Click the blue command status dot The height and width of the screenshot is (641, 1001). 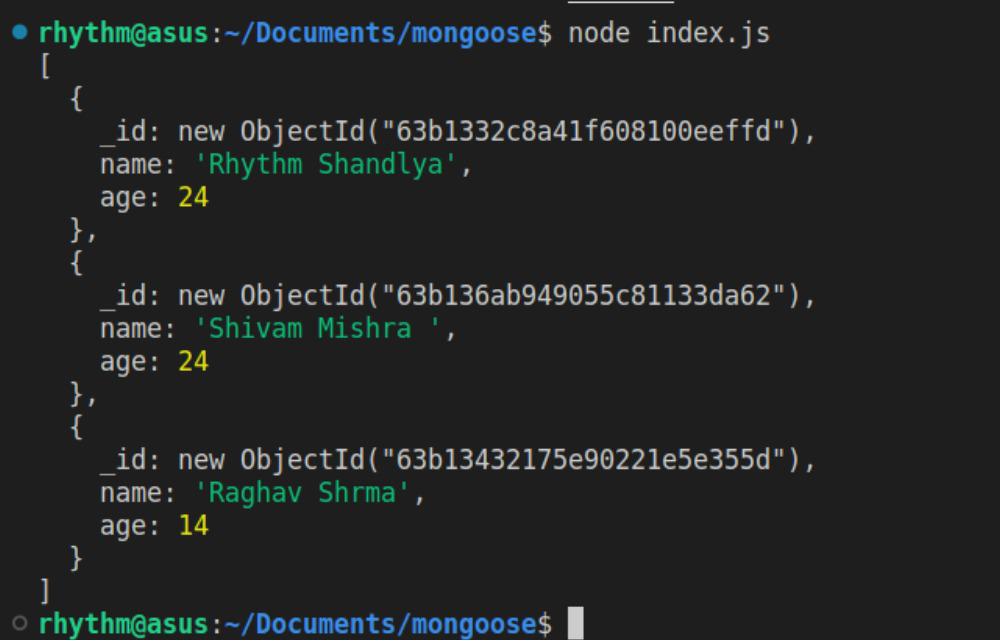[x=20, y=31]
